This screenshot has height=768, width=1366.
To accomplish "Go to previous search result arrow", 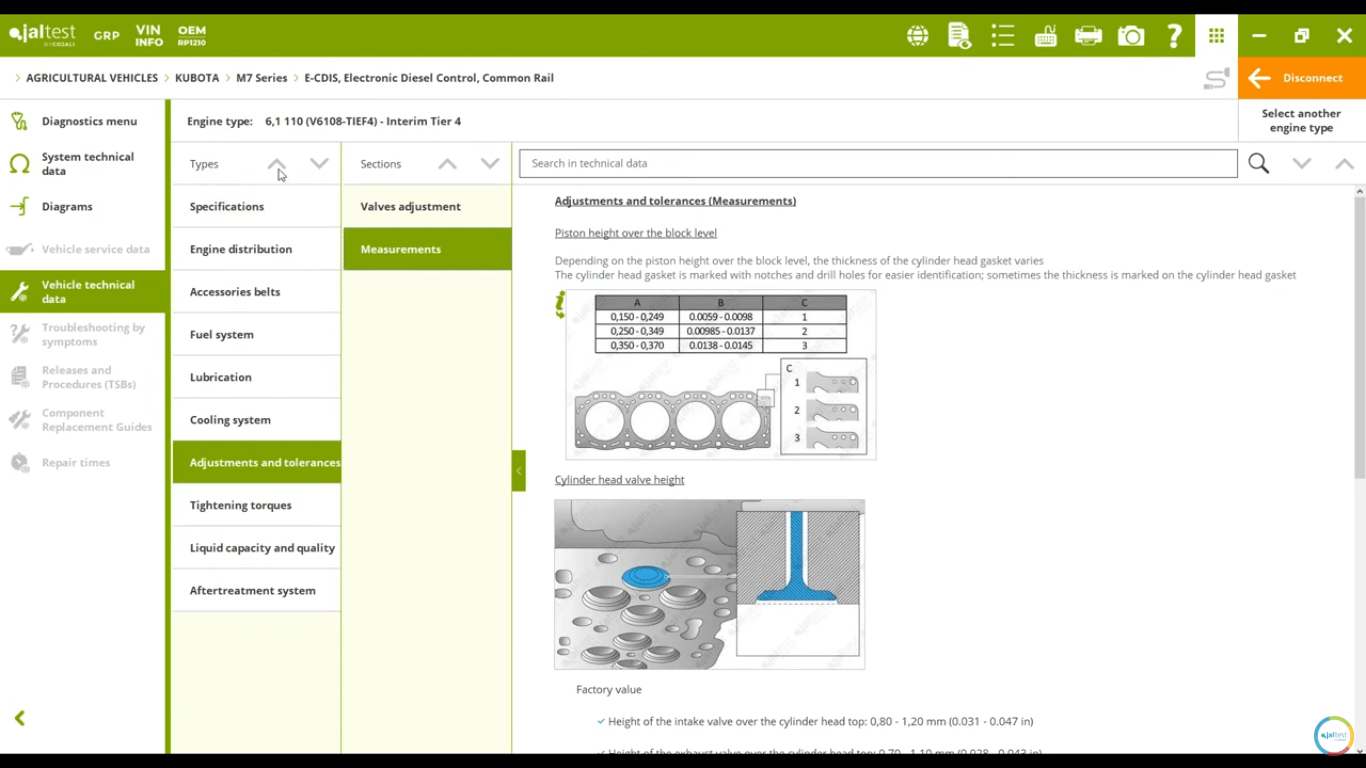I will coord(1344,163).
